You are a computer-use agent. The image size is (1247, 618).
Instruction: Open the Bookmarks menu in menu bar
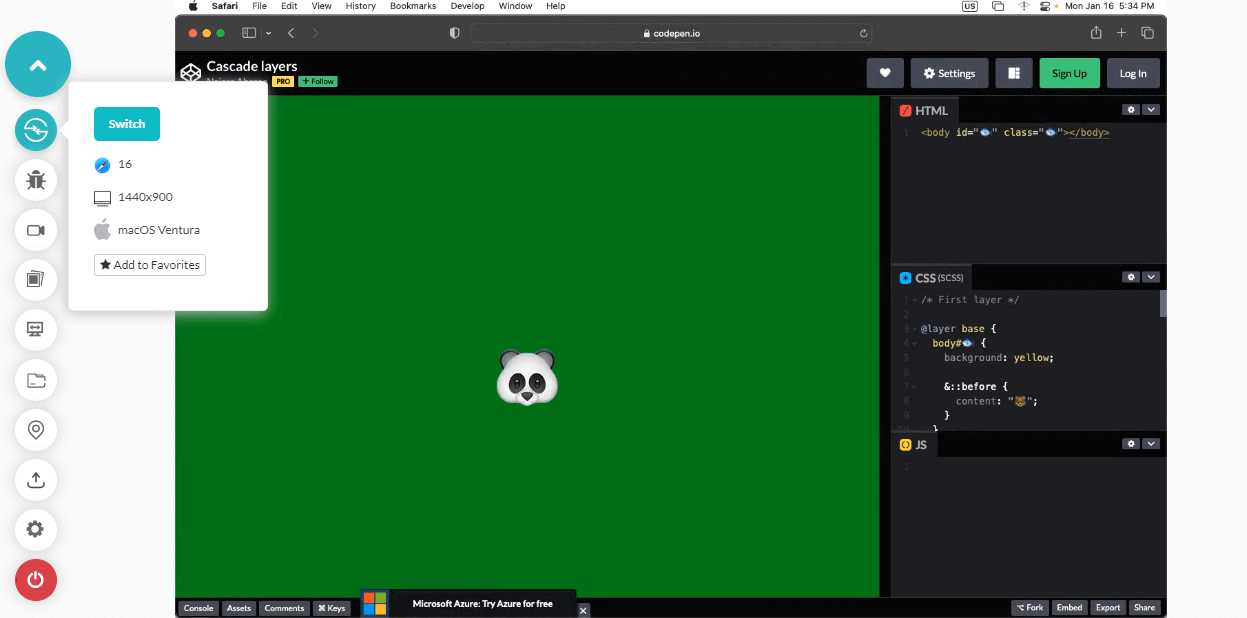point(413,6)
